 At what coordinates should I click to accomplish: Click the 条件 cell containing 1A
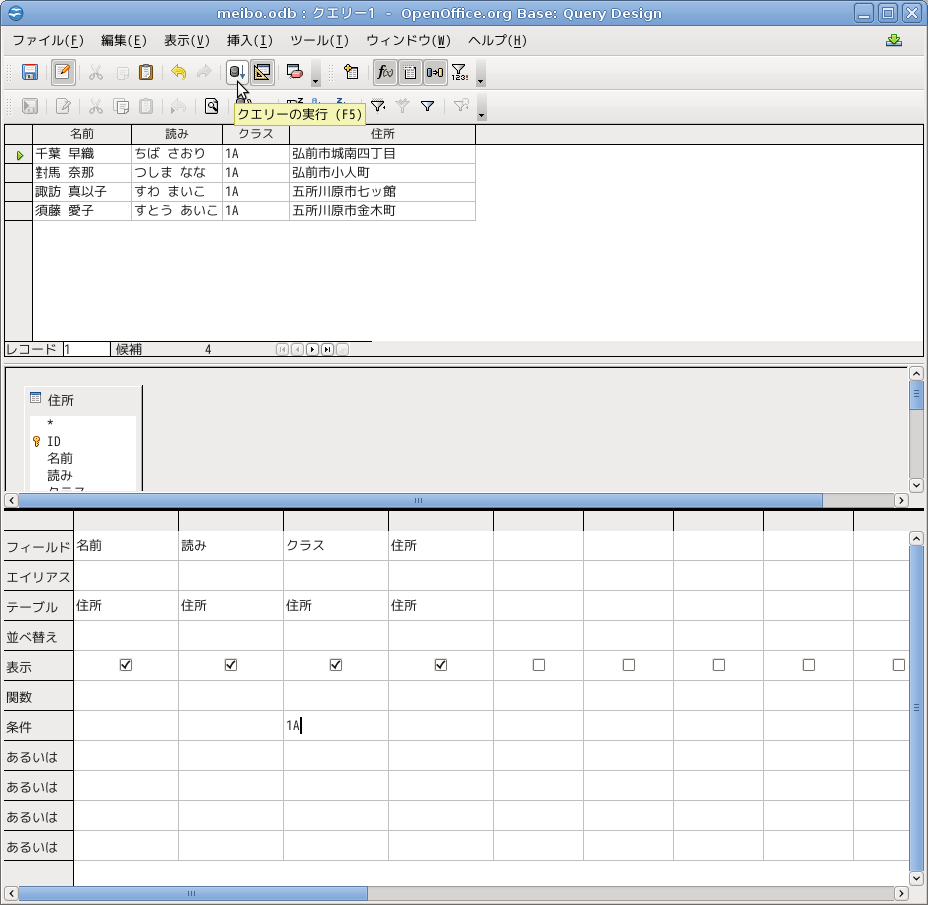coord(335,726)
